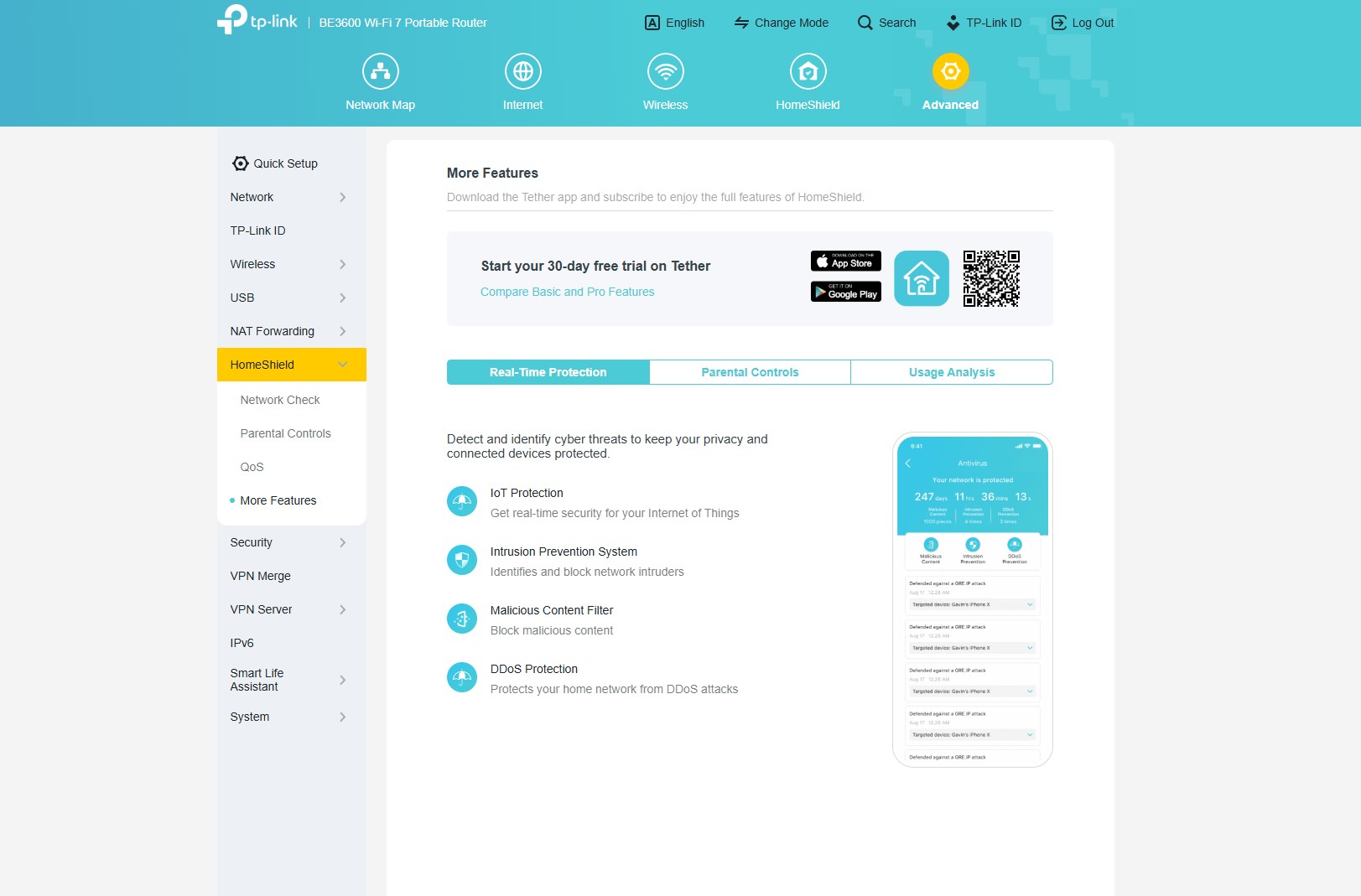Click the Tether QR code

coord(991,278)
